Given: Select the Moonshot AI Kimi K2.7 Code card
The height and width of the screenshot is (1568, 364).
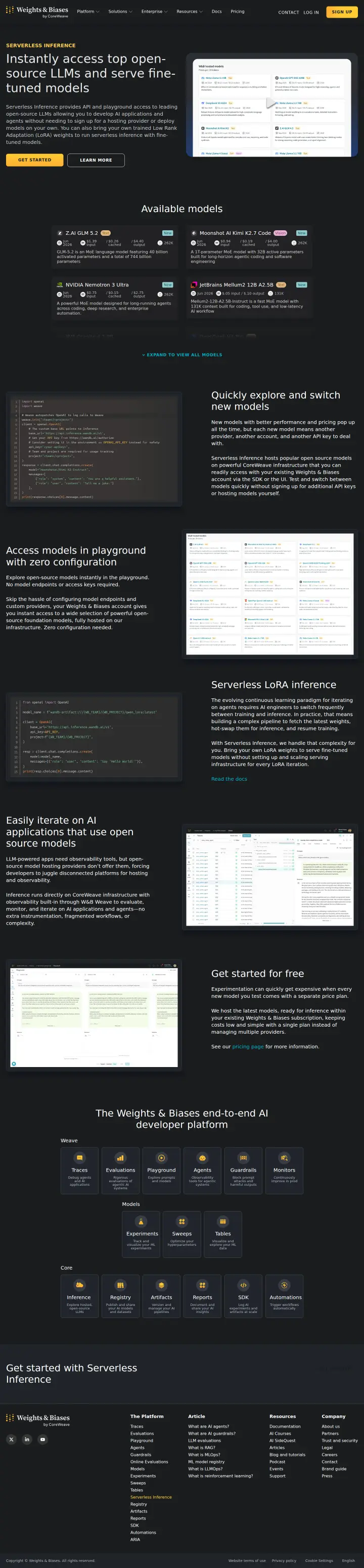Looking at the screenshot, I should pos(249,246).
